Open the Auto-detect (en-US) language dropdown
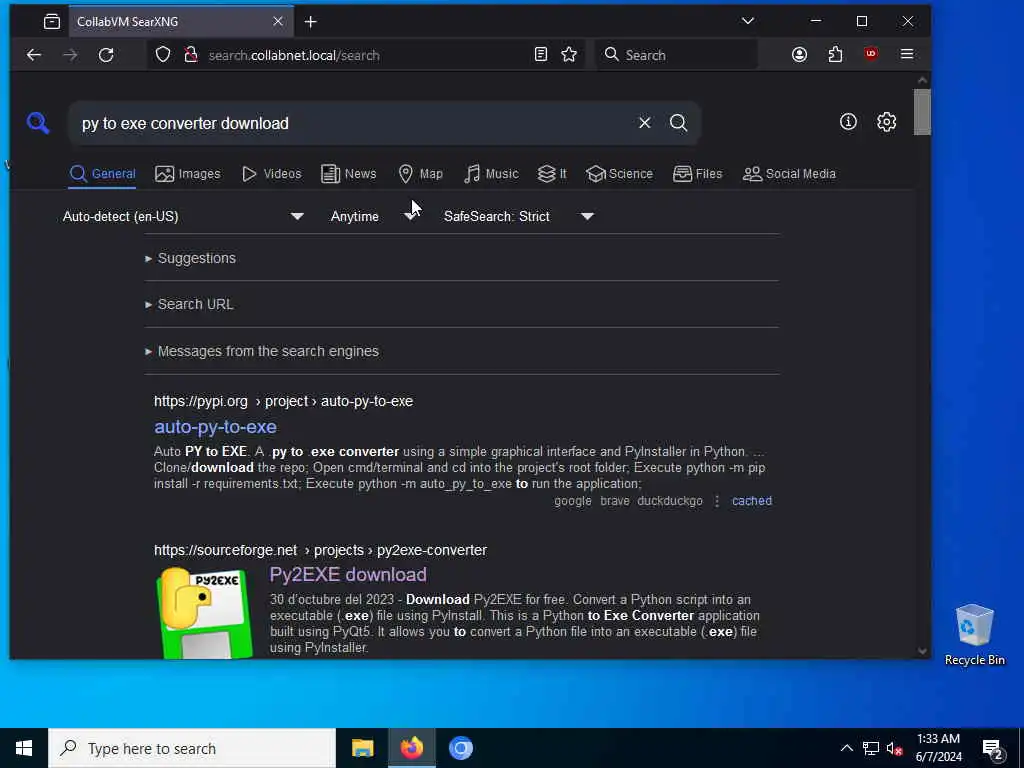 point(184,216)
